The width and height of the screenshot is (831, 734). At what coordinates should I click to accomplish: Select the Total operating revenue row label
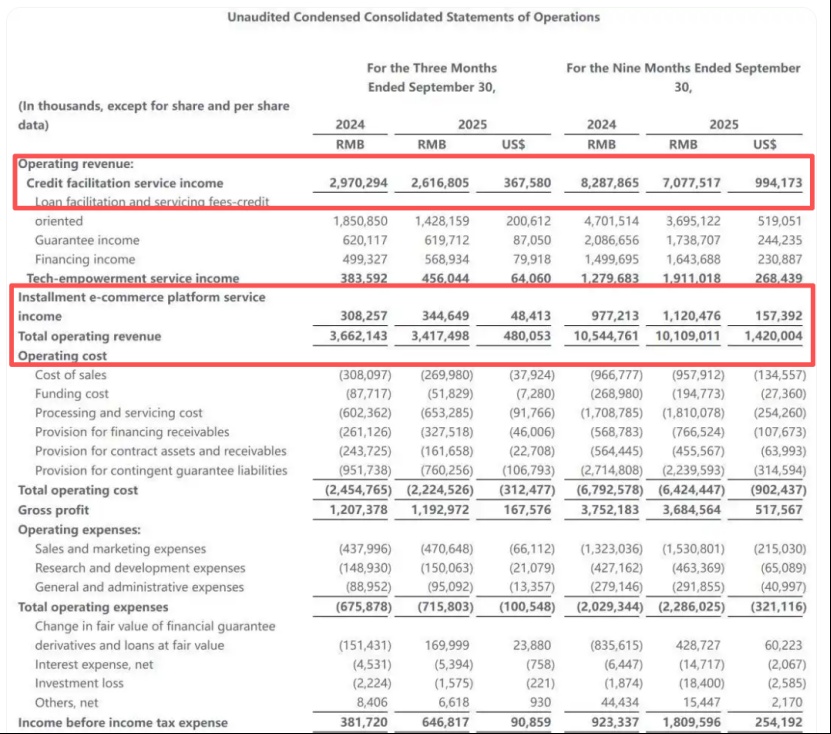[x=88, y=336]
